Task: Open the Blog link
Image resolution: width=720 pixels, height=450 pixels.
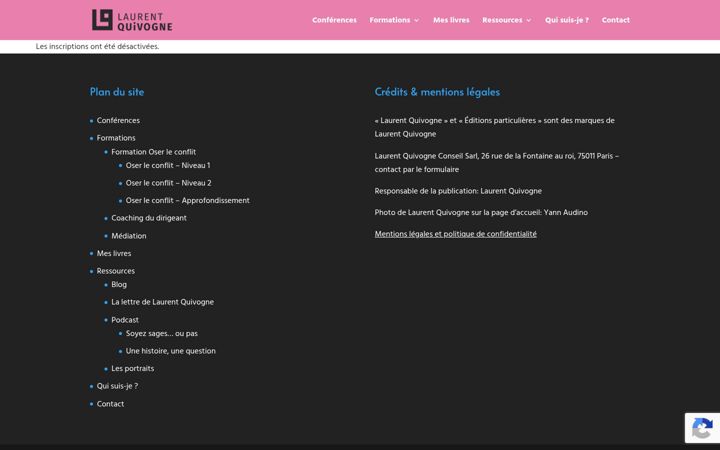Action: click(x=119, y=285)
